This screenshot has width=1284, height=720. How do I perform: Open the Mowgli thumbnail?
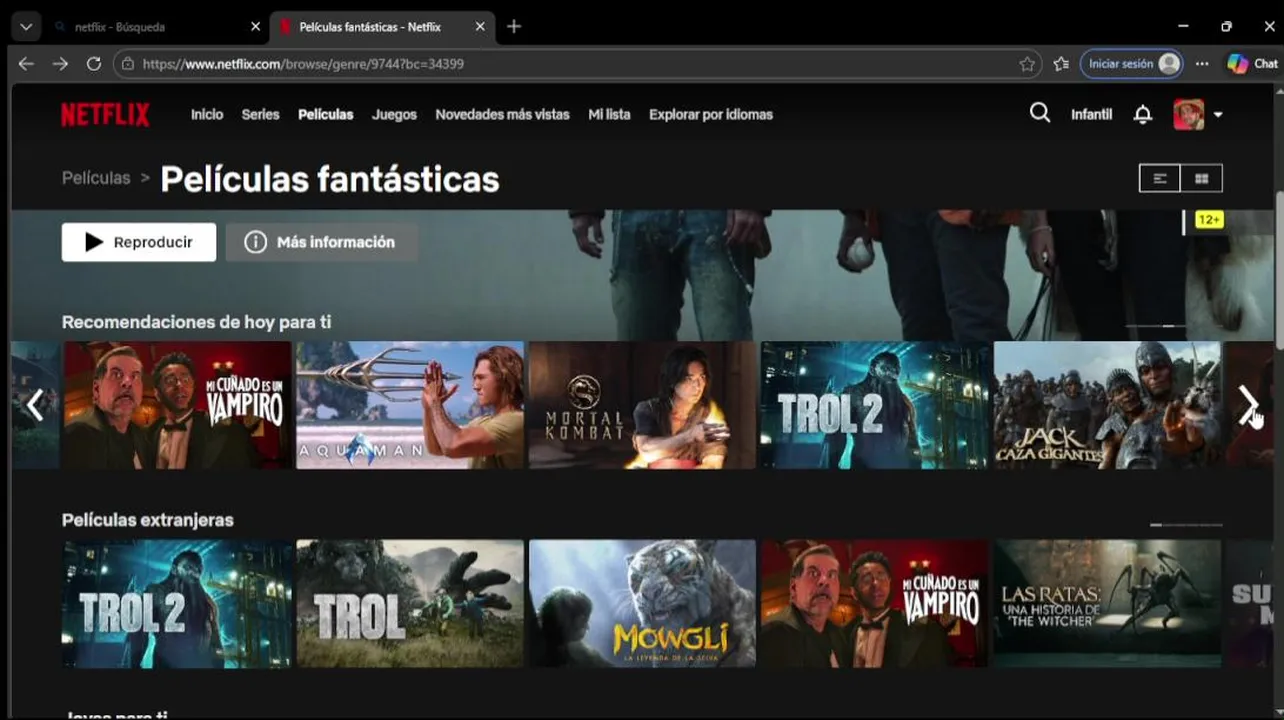pyautogui.click(x=642, y=604)
